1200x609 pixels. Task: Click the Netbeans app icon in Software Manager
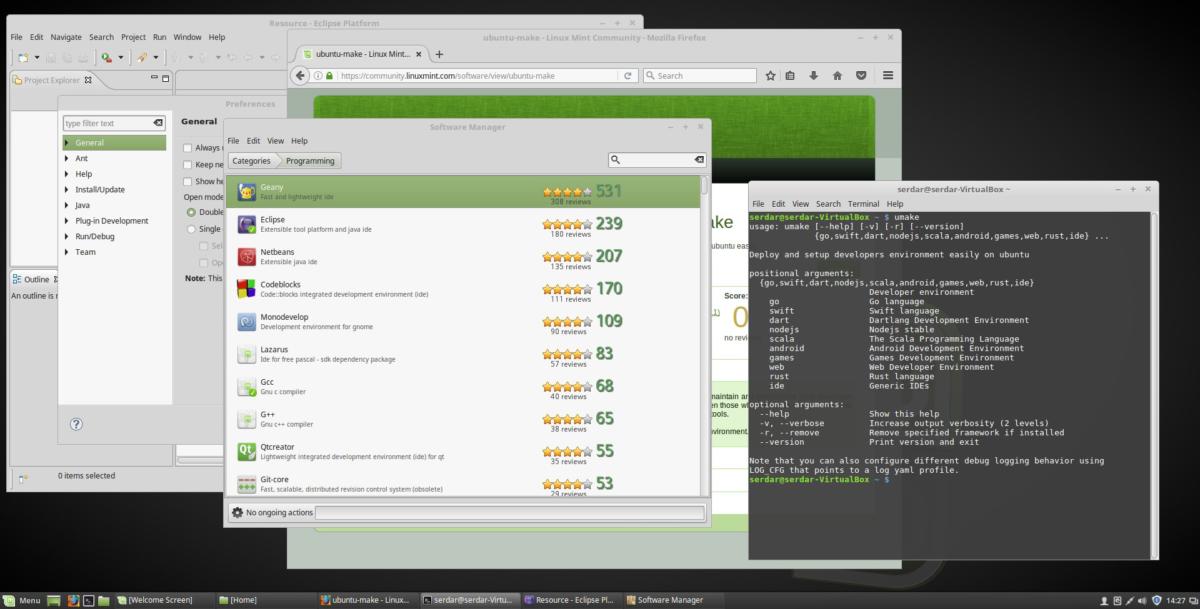pos(247,257)
